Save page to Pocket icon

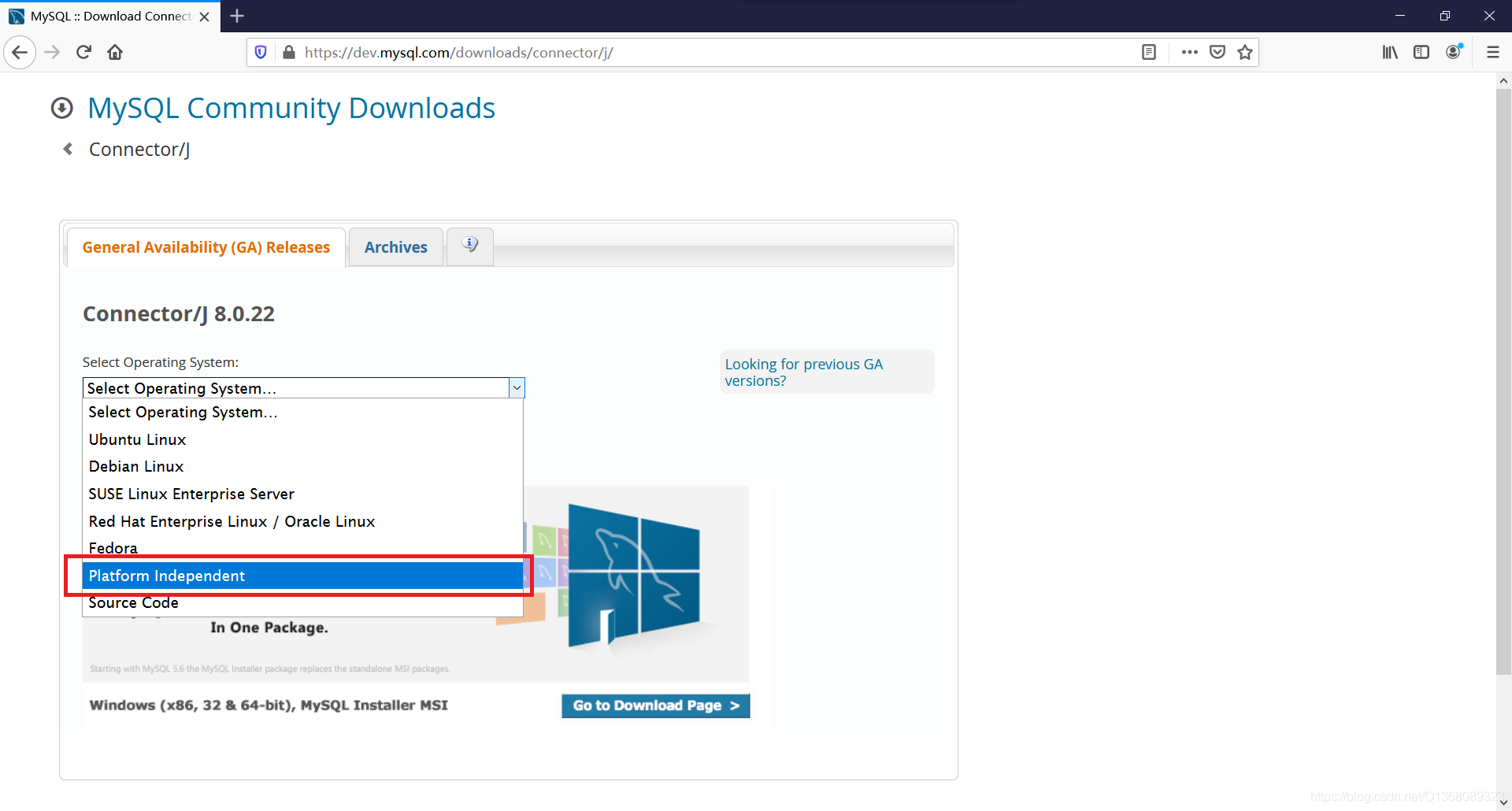[x=1217, y=53]
